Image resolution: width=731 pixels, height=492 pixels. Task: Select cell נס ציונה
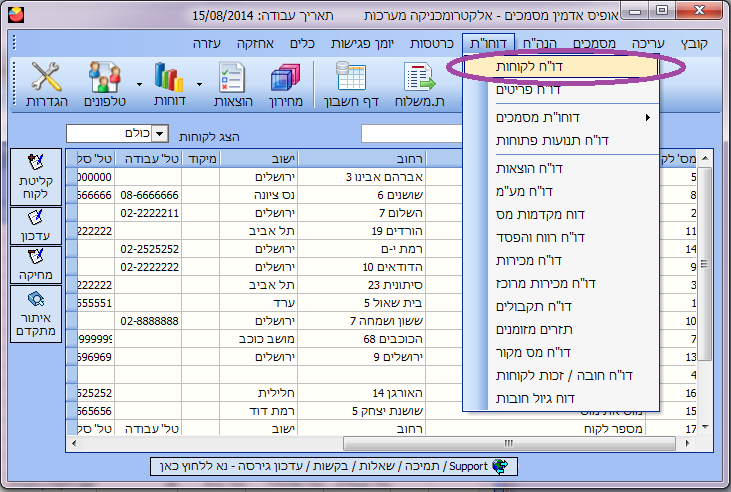point(259,195)
